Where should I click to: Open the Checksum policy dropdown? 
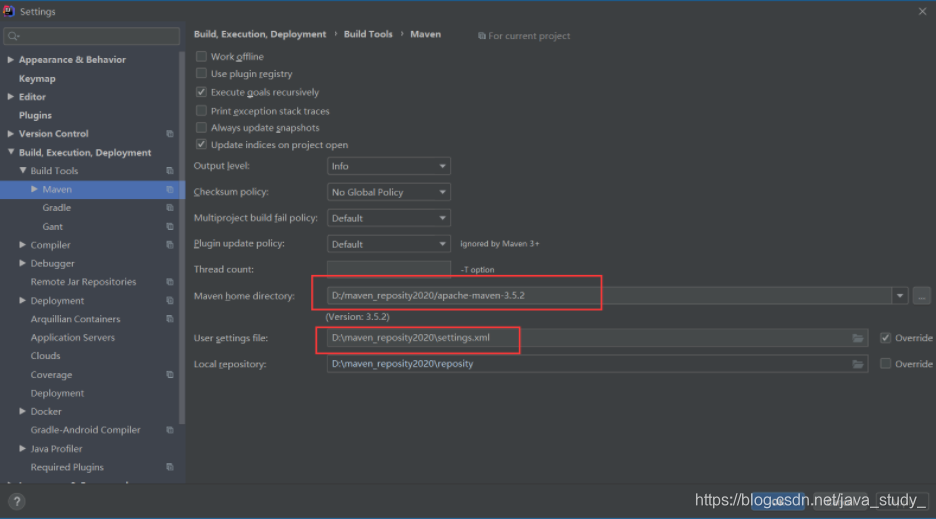coord(389,192)
